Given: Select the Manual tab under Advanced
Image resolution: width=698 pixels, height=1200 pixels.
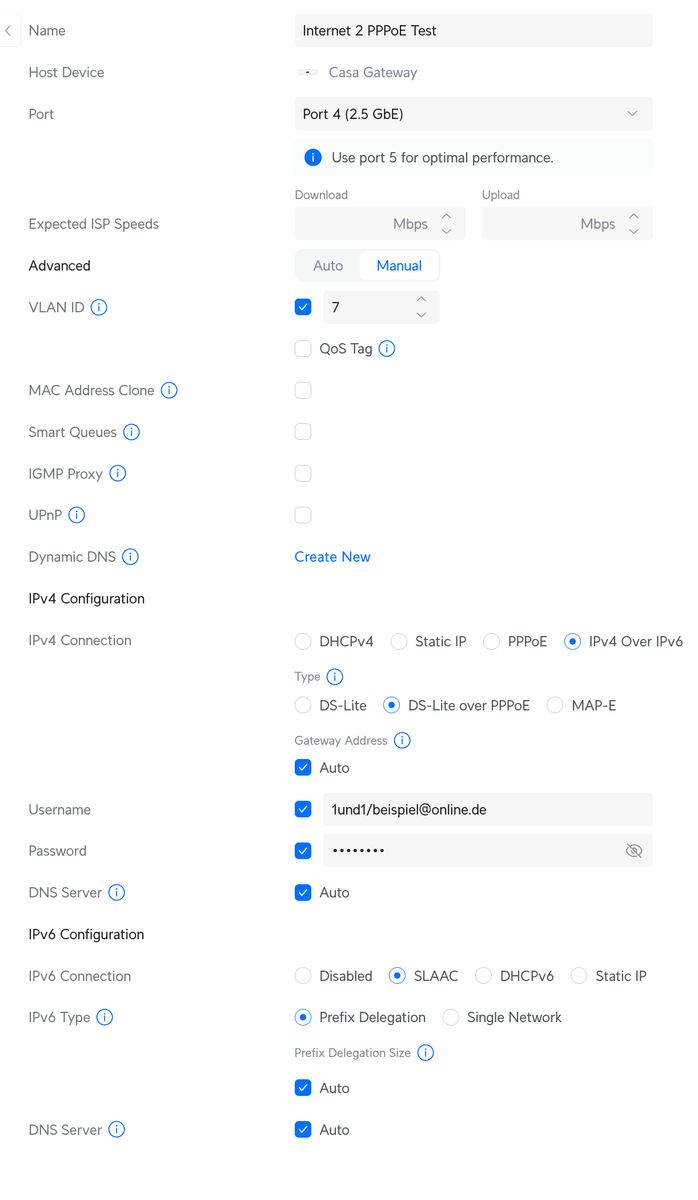Looking at the screenshot, I should click(399, 266).
